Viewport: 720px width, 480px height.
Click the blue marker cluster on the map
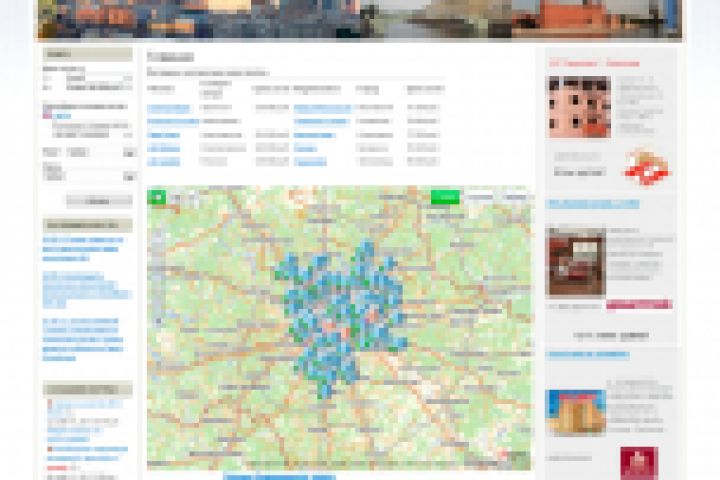342,317
